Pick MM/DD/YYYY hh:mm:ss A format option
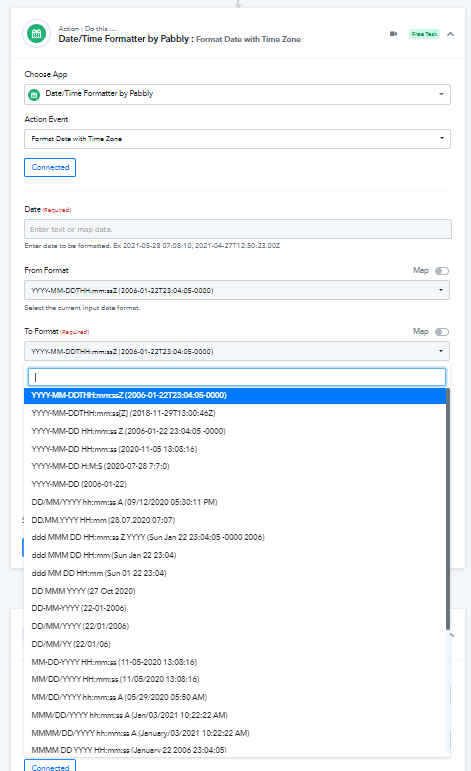Viewport: 471px width, 771px height. [x=119, y=697]
